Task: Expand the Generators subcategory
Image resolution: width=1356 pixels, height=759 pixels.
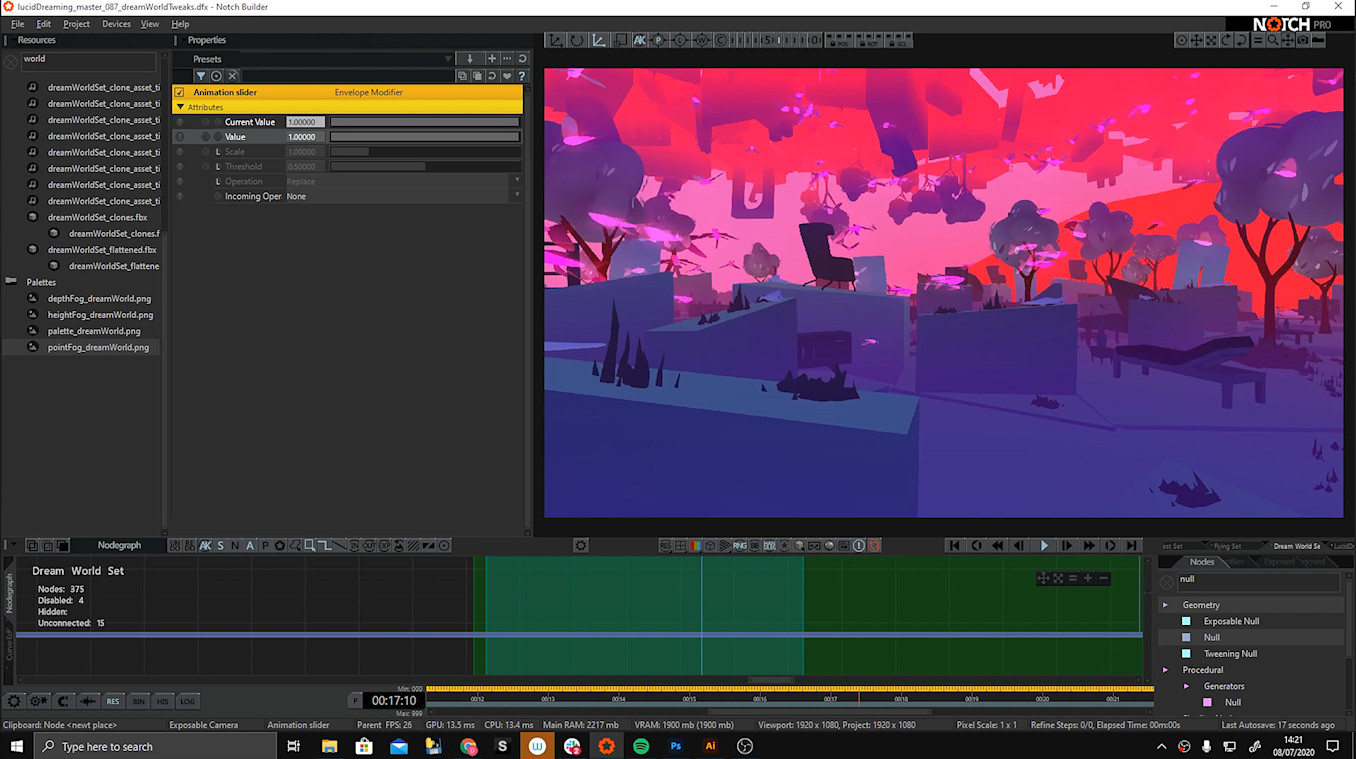Action: [1186, 686]
